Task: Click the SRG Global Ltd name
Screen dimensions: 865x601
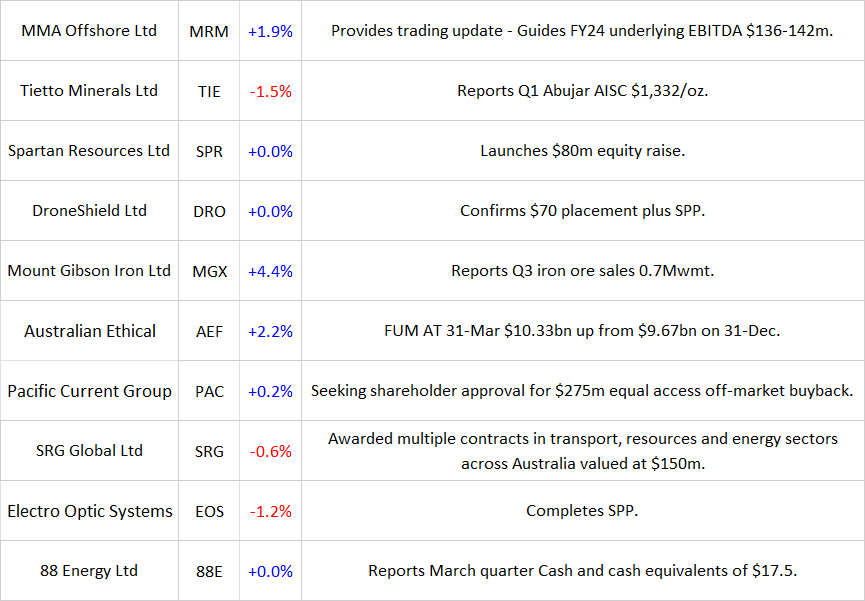Action: [x=89, y=451]
